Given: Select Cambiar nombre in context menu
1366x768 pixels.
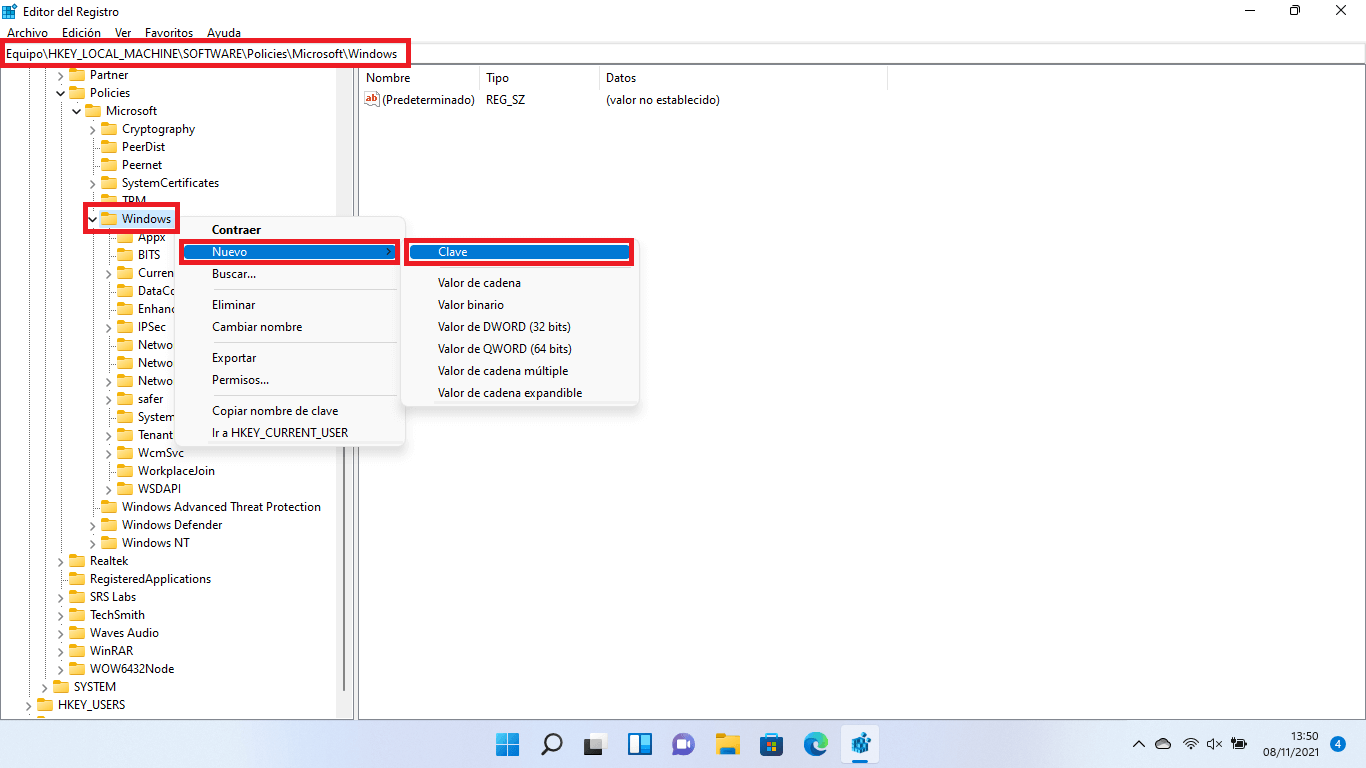Looking at the screenshot, I should (290, 327).
